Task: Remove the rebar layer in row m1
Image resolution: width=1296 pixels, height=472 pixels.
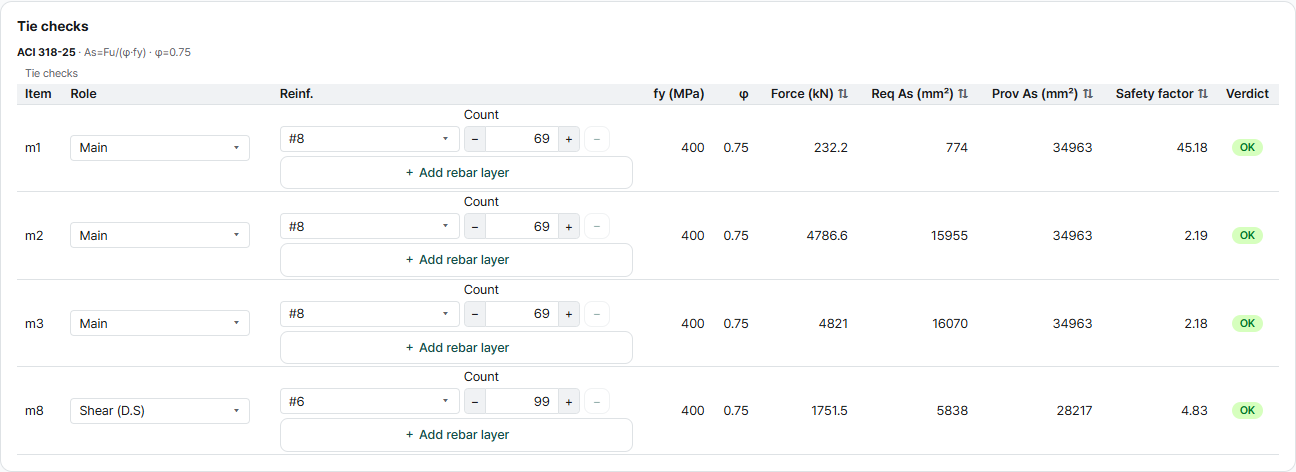Action: click(597, 139)
